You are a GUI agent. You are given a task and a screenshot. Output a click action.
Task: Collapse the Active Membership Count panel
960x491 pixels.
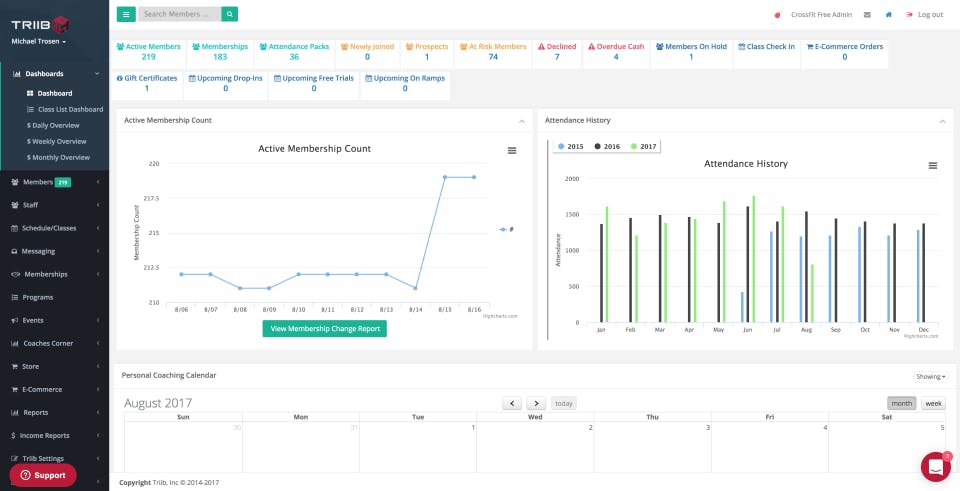521,121
